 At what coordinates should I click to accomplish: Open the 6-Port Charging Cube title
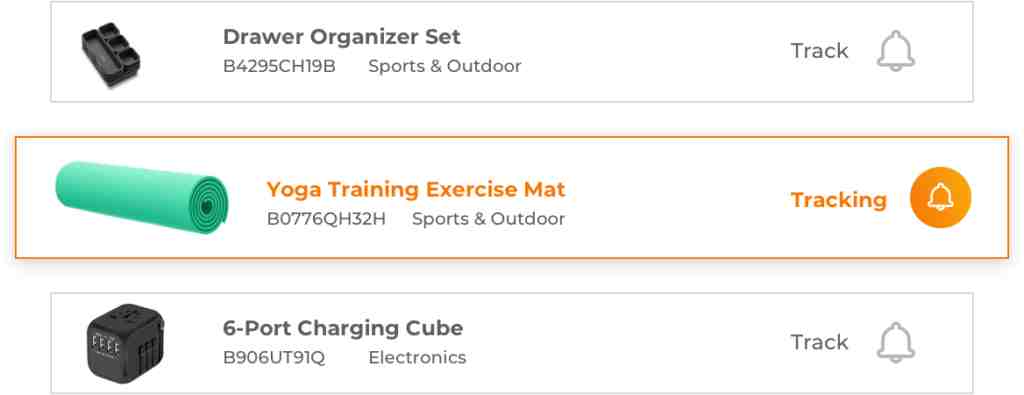click(343, 328)
